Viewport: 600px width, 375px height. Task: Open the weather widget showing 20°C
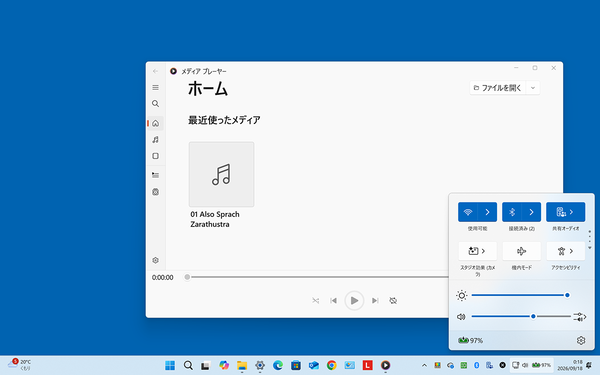tap(19, 365)
